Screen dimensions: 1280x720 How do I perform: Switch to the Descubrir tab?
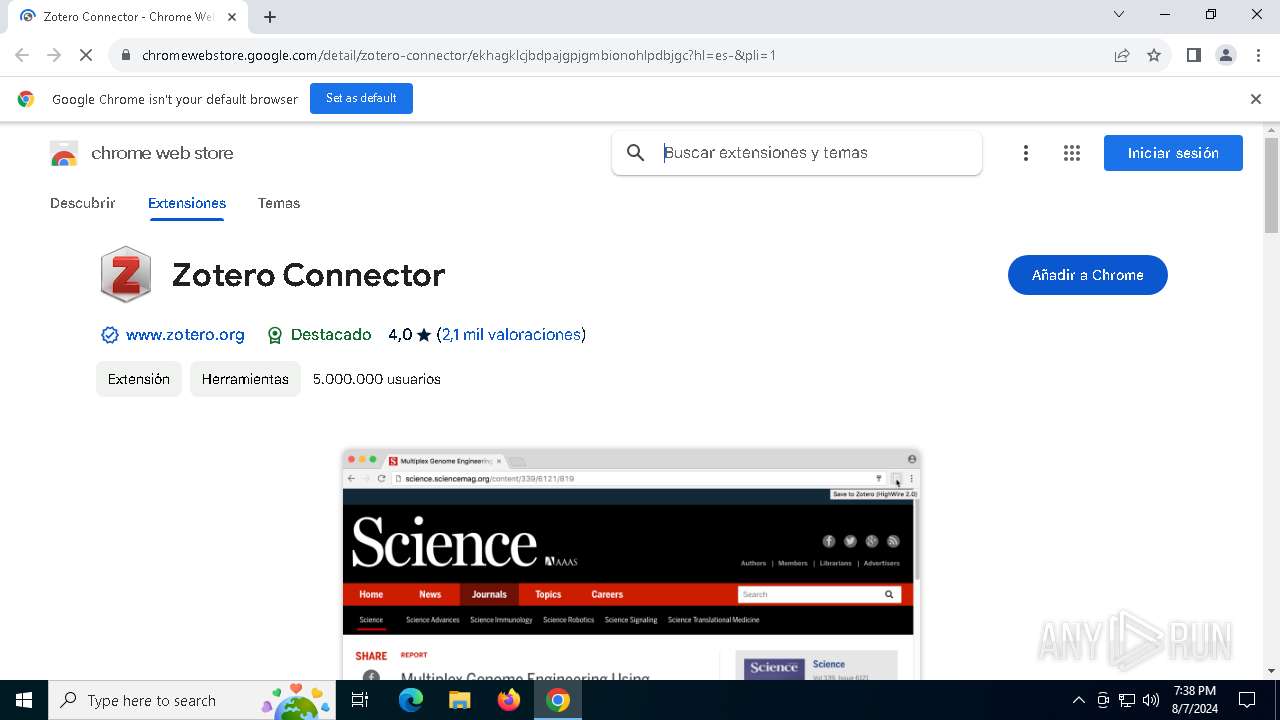click(83, 203)
